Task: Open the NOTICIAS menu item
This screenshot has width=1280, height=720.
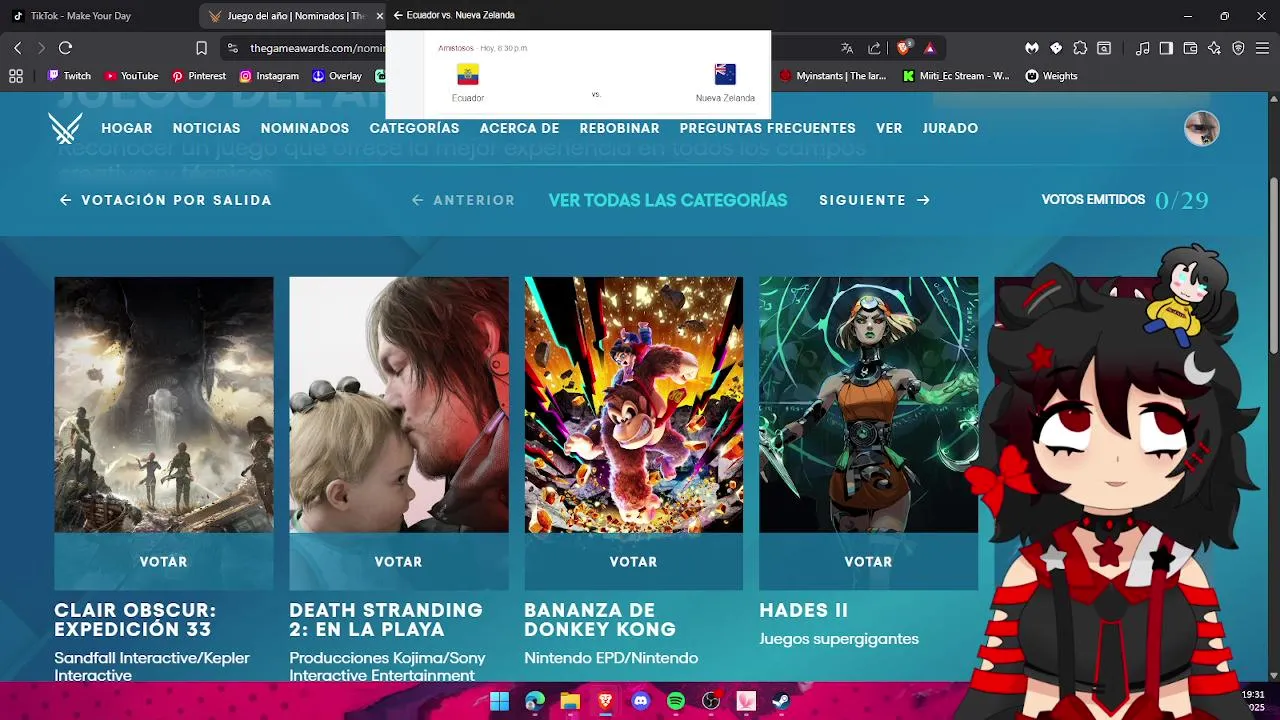Action: pos(207,128)
